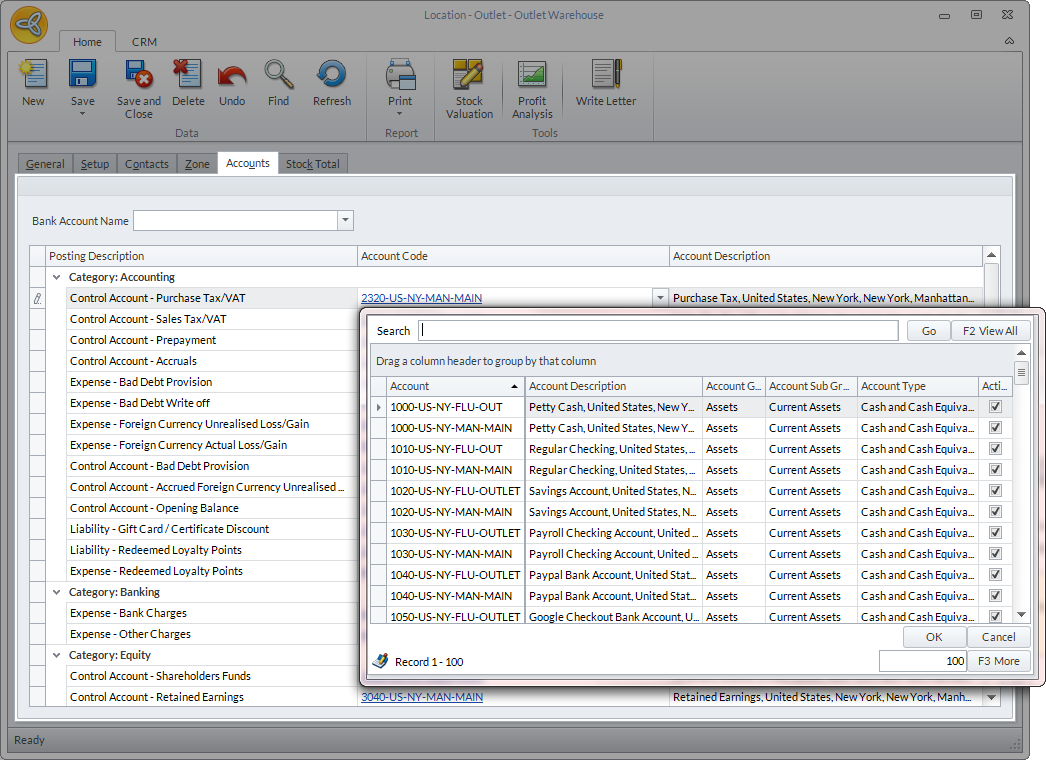Viewport: 1046px width, 760px height.
Task: Open the Find tool
Action: [279, 82]
